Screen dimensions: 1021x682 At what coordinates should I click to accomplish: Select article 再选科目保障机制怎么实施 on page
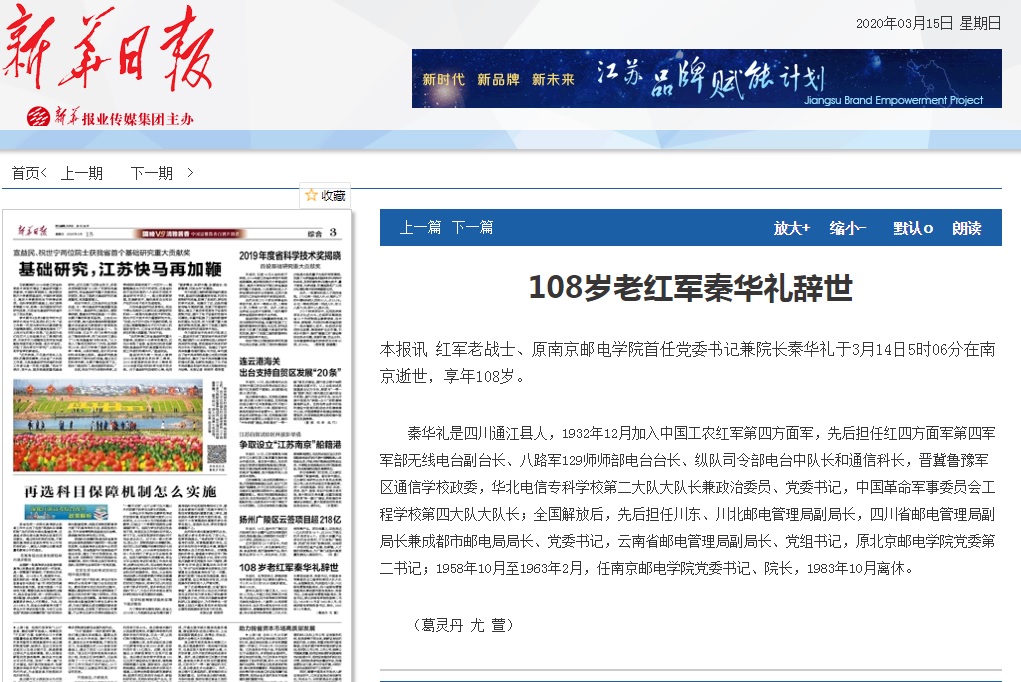[120, 492]
